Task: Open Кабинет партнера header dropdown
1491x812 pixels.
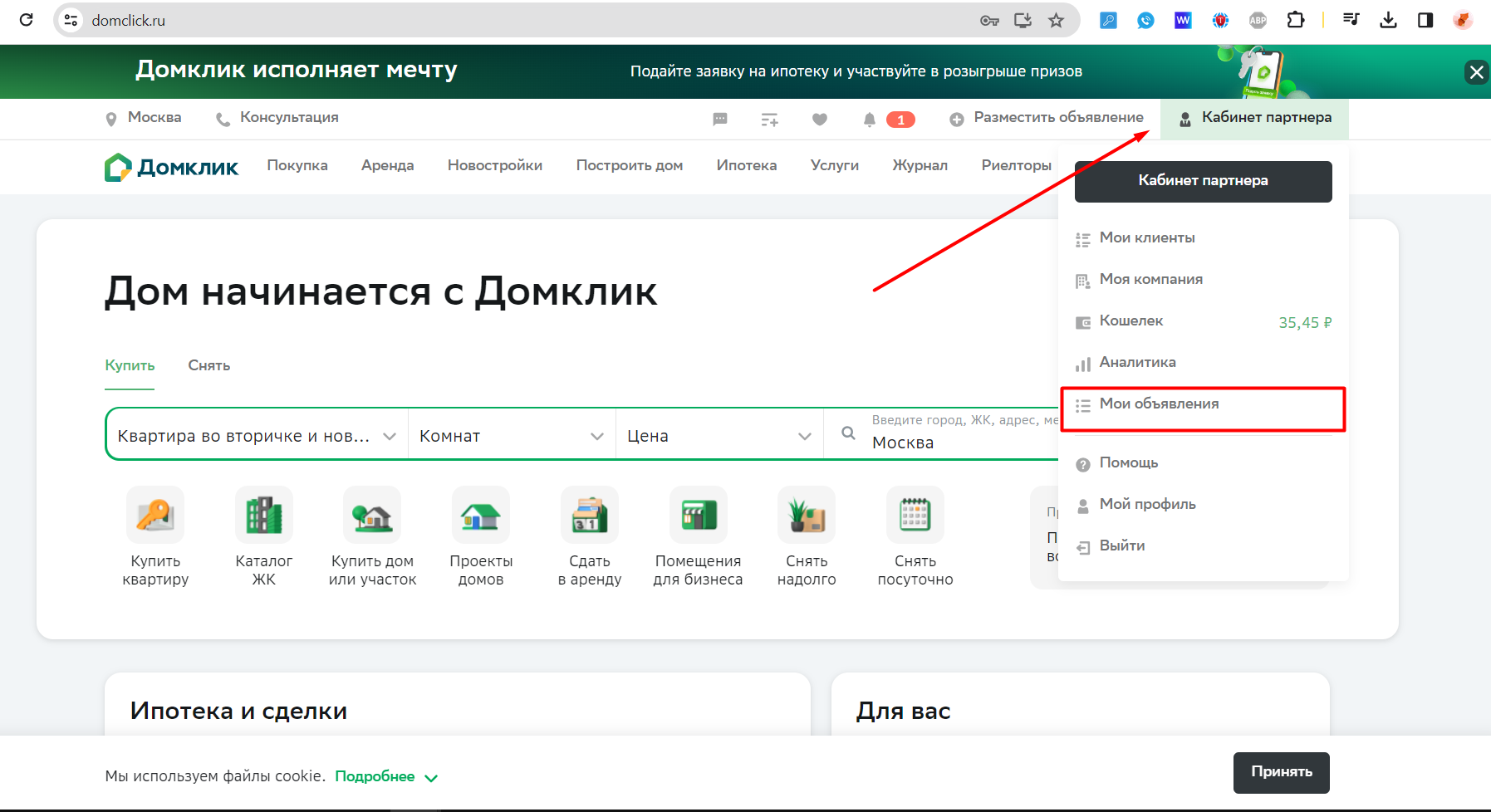Action: (1255, 118)
